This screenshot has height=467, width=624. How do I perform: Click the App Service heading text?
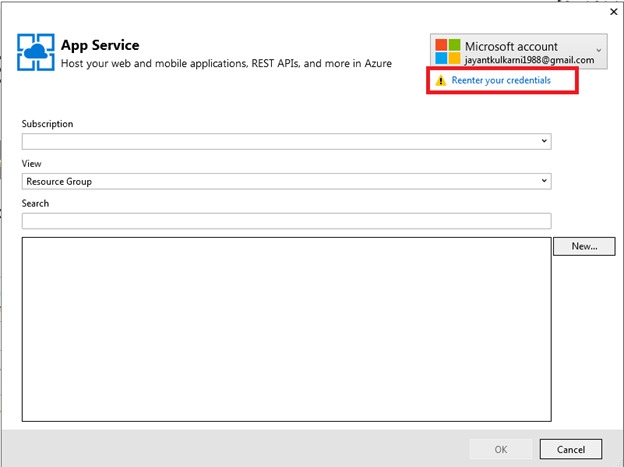pos(100,45)
